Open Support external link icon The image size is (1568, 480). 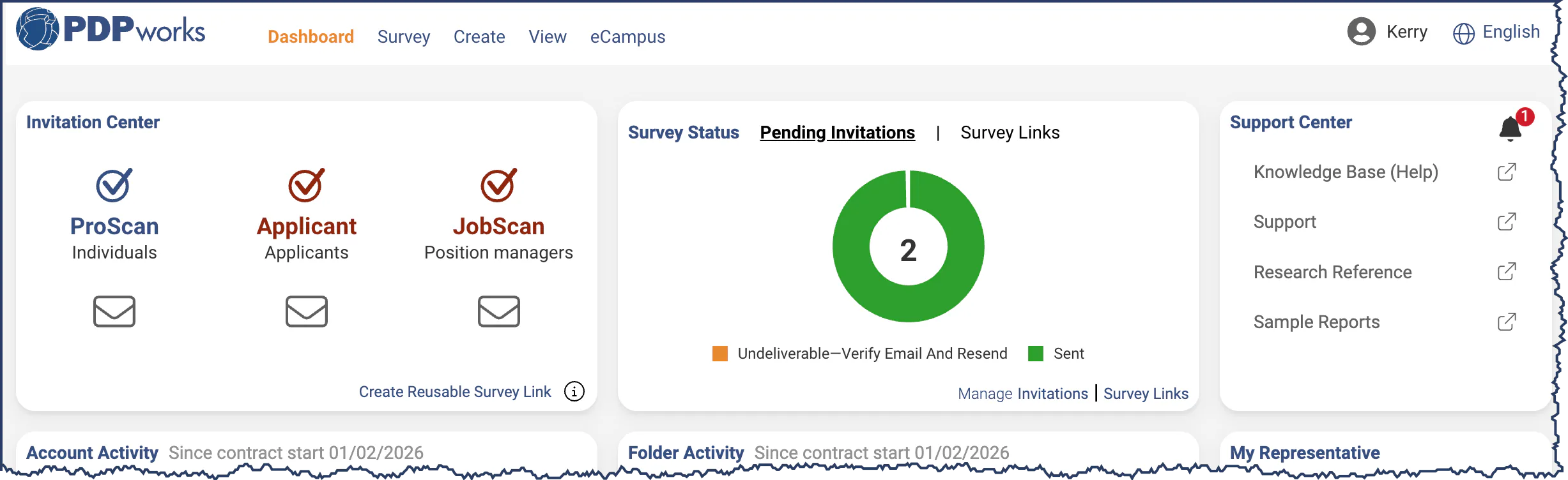coord(1507,221)
